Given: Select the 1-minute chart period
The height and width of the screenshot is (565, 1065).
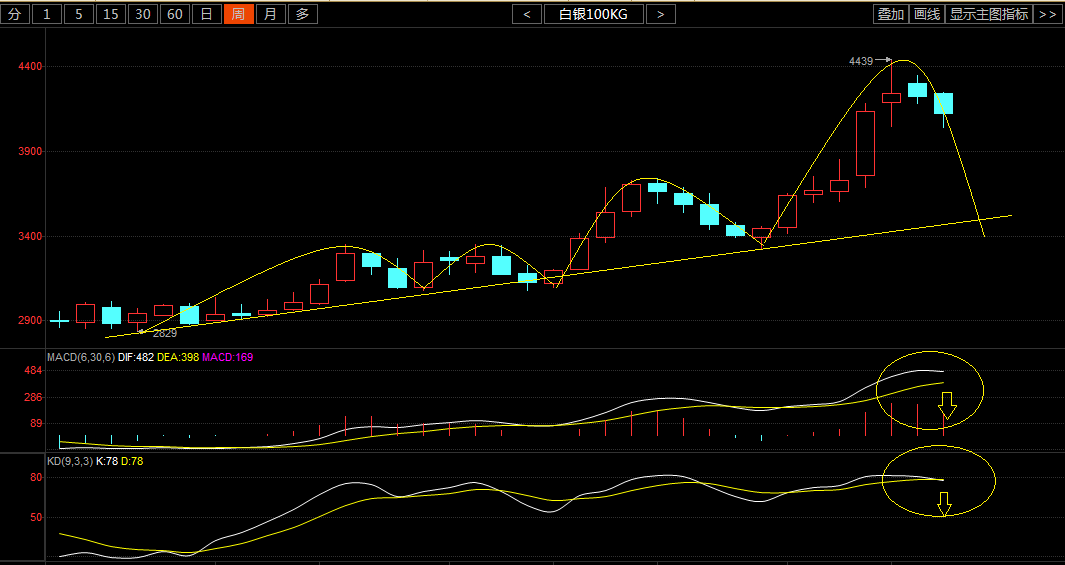Looking at the screenshot, I should pos(46,14).
